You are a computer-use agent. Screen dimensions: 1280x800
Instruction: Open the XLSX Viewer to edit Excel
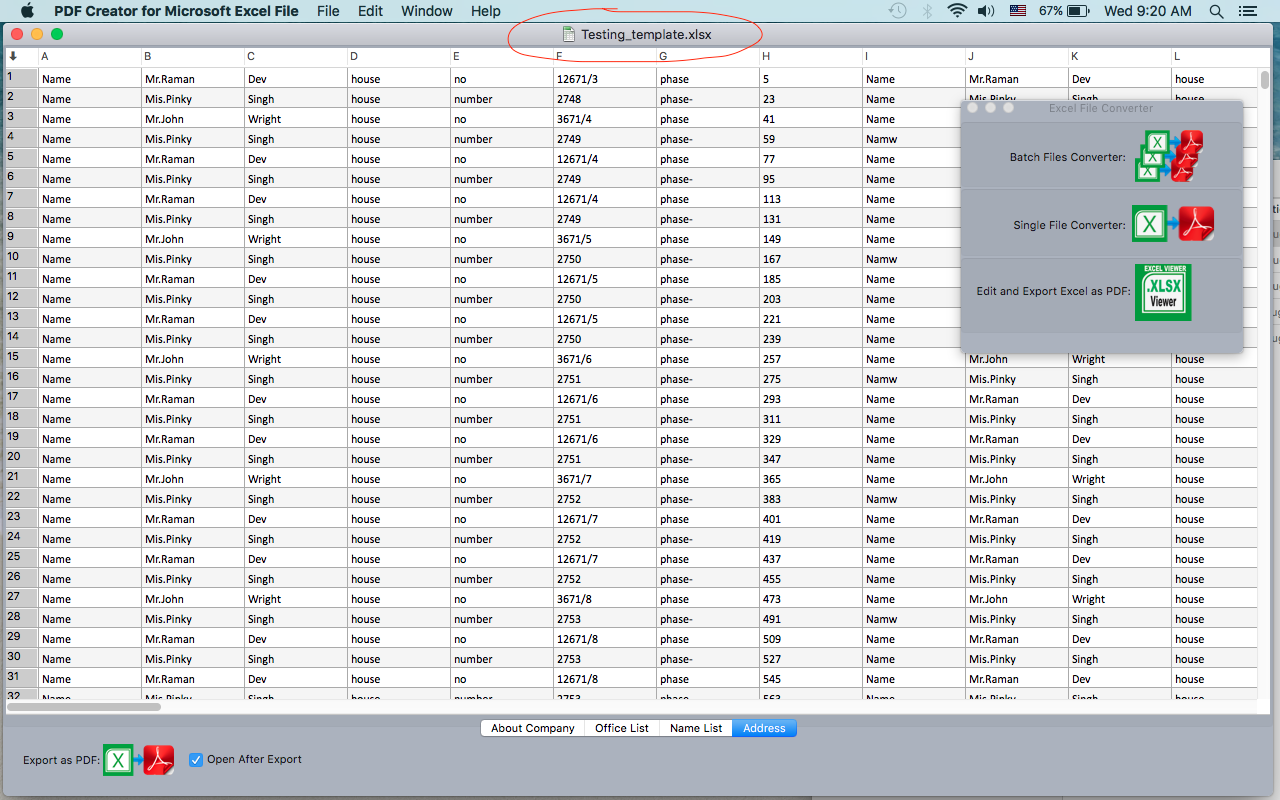tap(1163, 292)
